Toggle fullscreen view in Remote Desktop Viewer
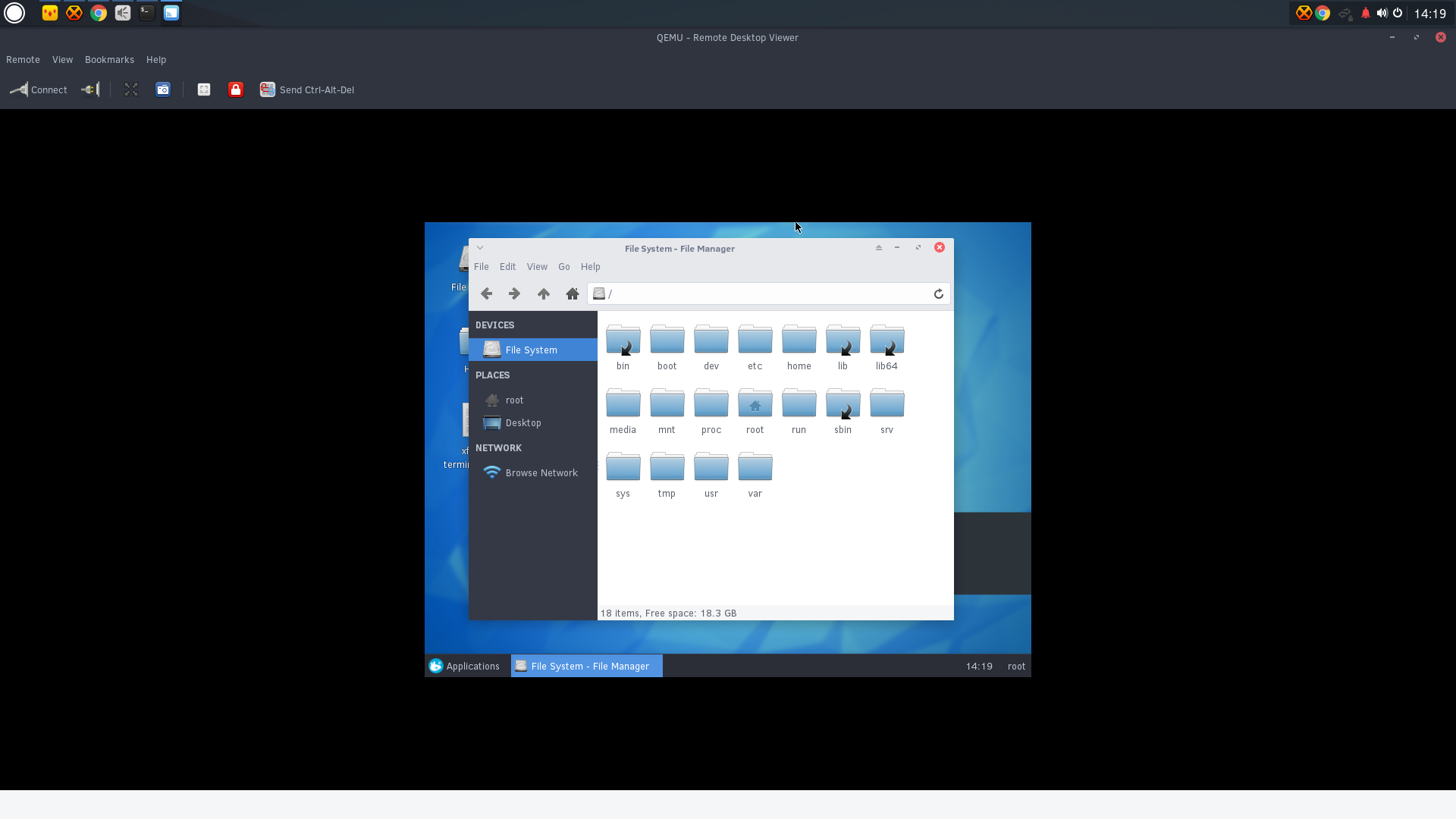The image size is (1456, 819). coord(131,89)
